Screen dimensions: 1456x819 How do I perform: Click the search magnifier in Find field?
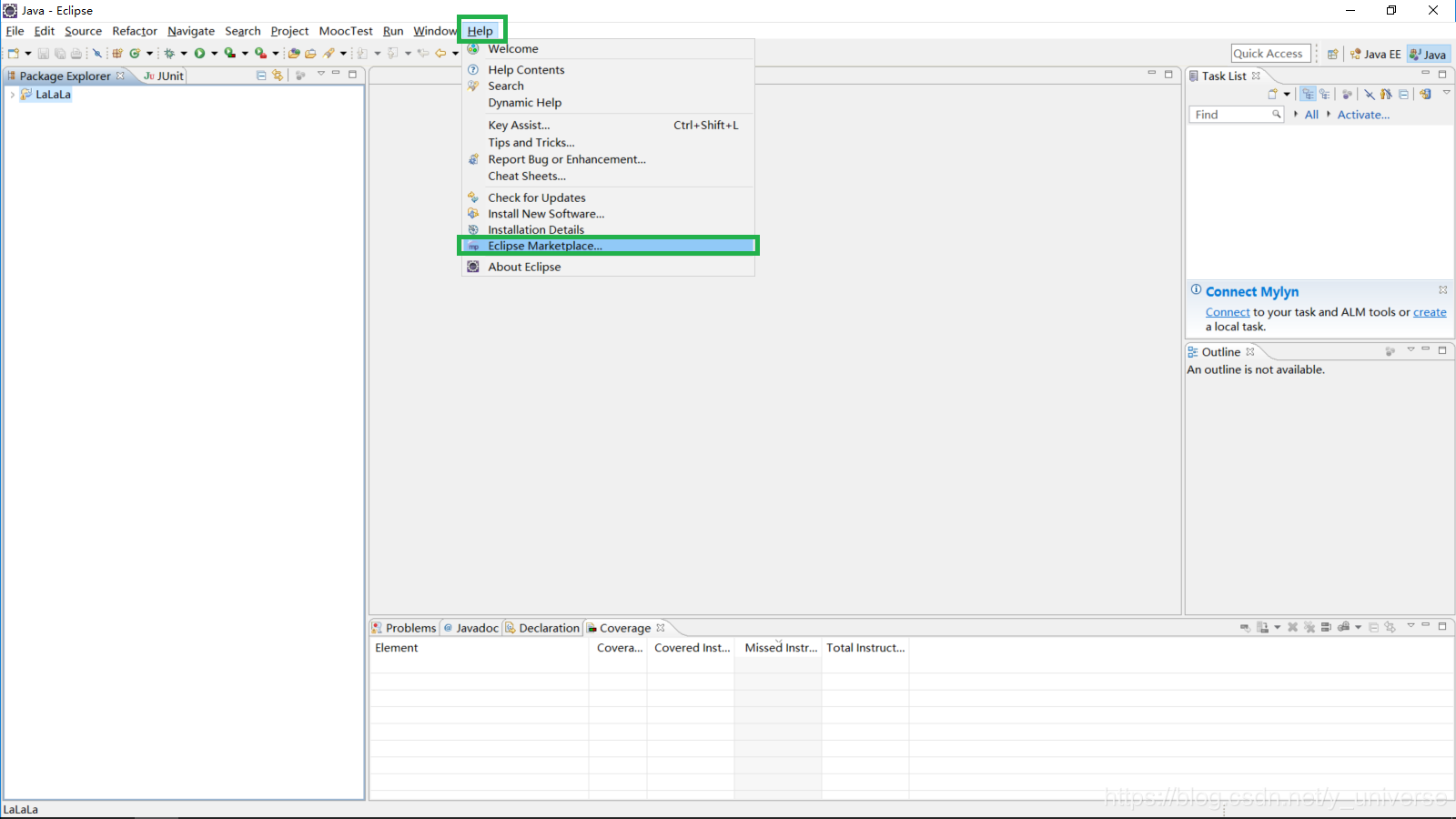tap(1277, 115)
